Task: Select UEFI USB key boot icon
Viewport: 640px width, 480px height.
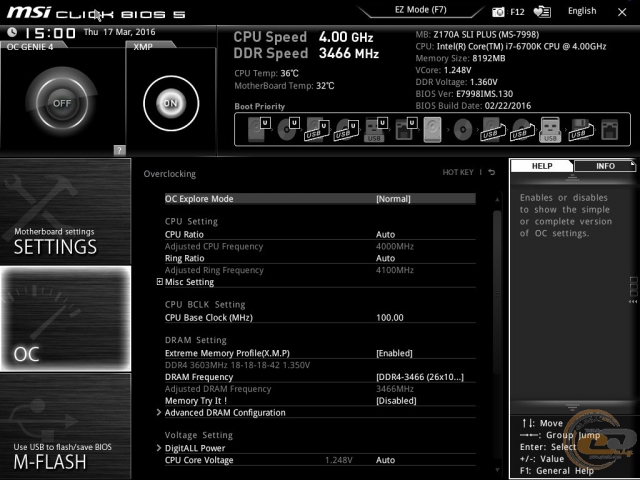Action: coord(376,129)
